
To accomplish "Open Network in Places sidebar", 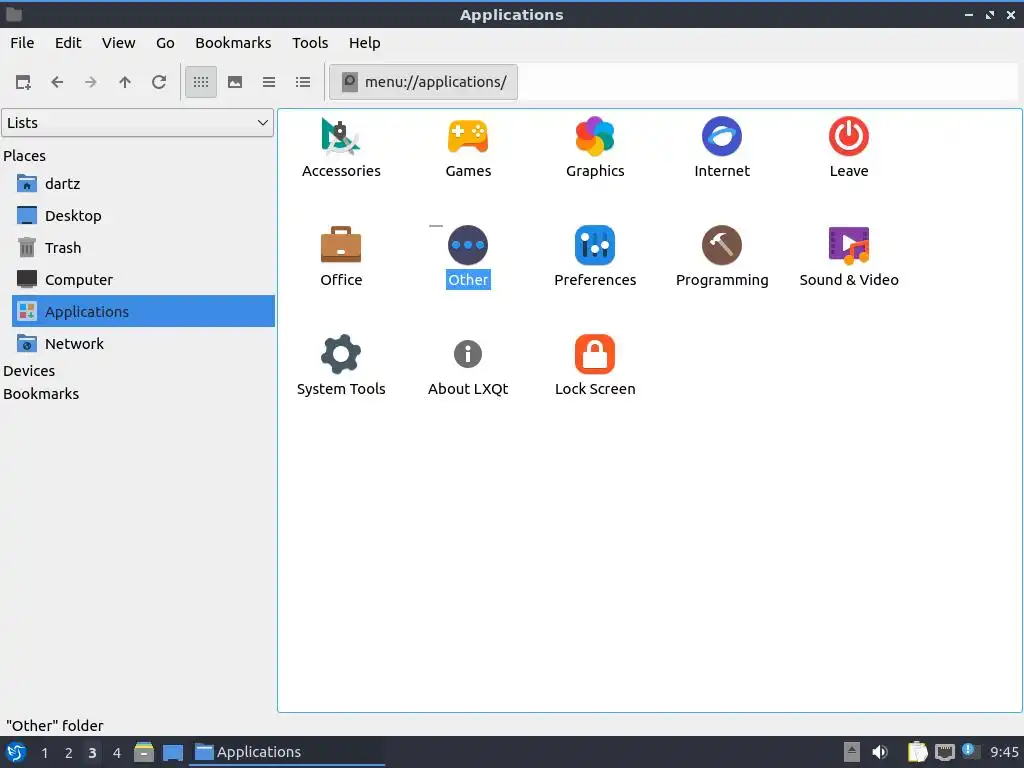I will click(x=143, y=344).
